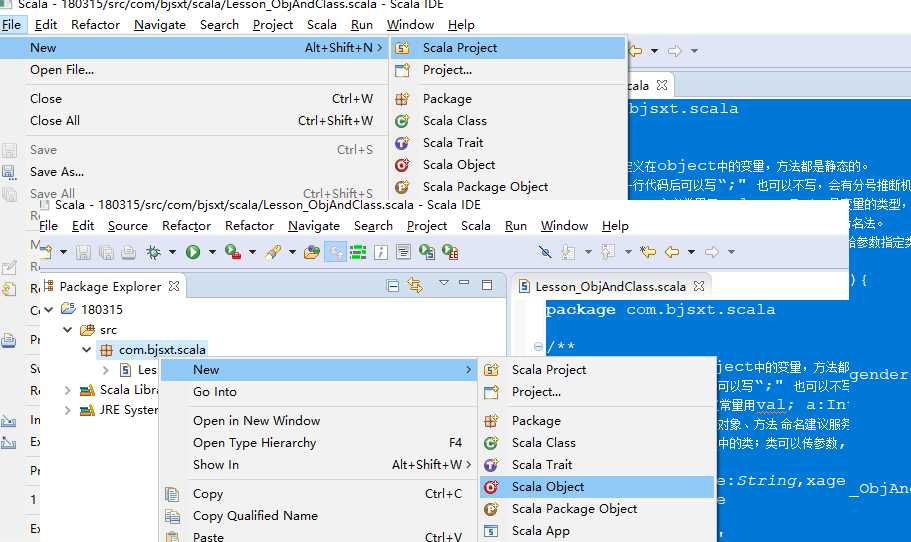Open the Window menu in front window
Image resolution: width=911 pixels, height=542 pixels.
coord(564,226)
